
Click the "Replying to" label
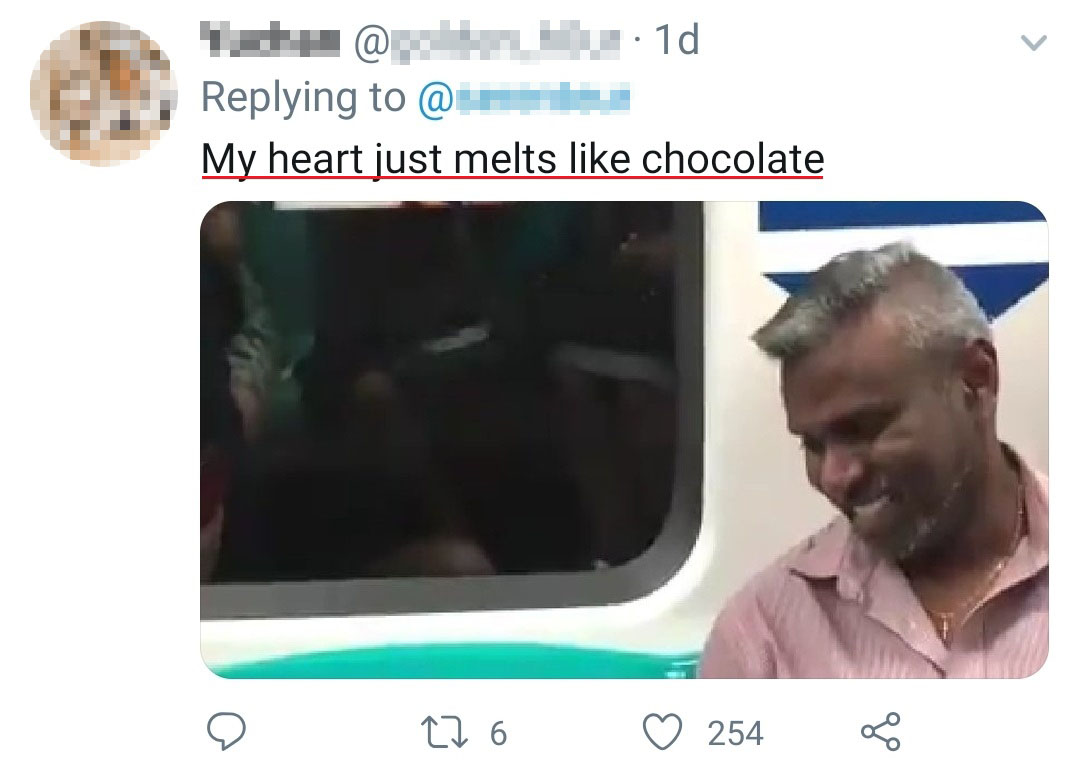pos(303,98)
